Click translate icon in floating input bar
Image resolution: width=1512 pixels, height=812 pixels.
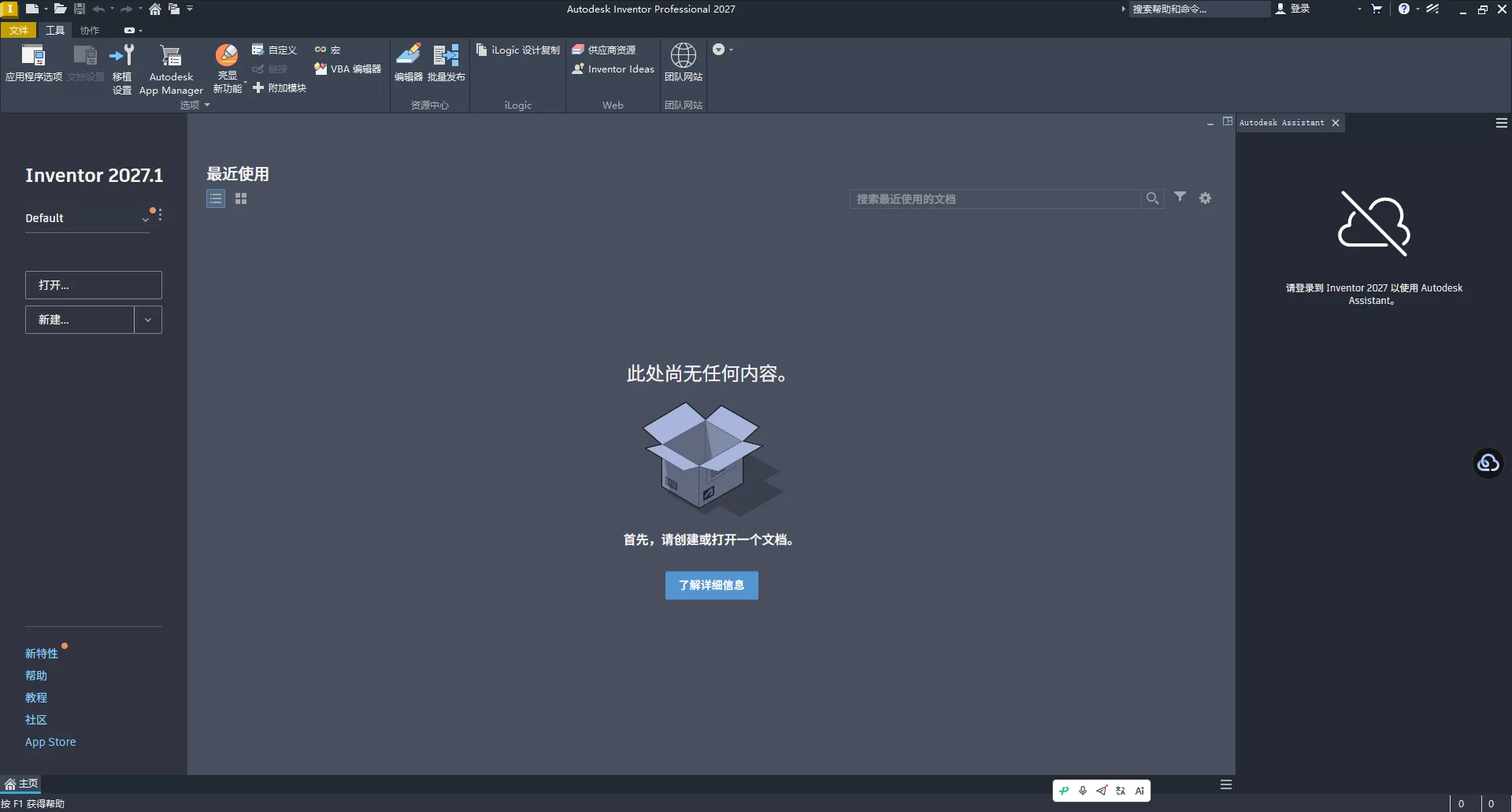coord(1121,791)
